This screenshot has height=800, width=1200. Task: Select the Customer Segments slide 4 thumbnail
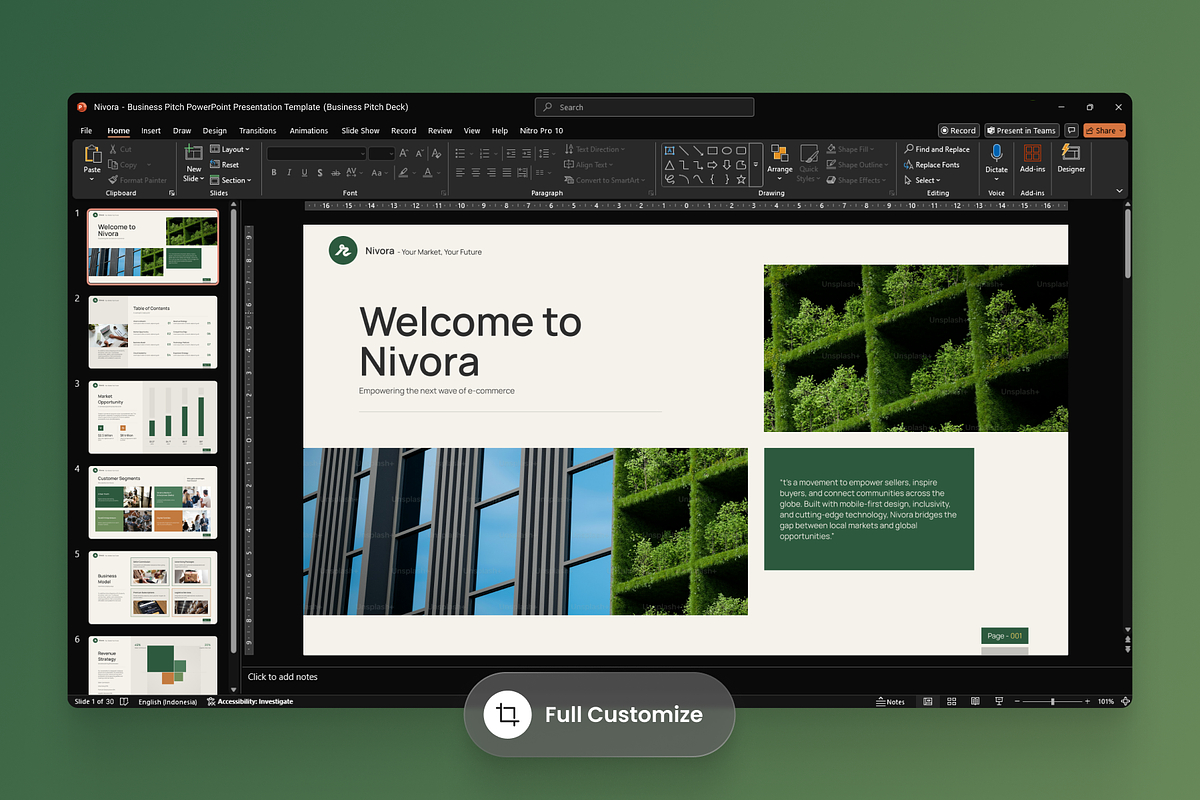click(153, 502)
